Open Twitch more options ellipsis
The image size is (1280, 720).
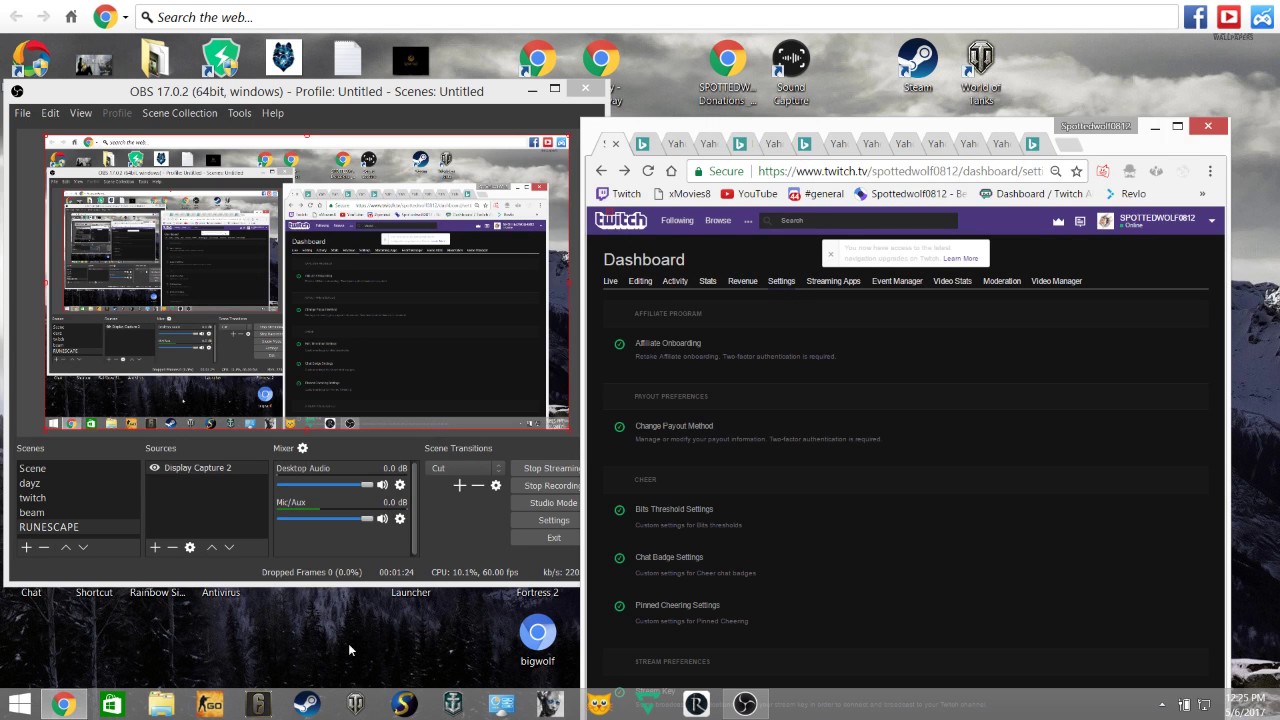pyautogui.click(x=746, y=220)
